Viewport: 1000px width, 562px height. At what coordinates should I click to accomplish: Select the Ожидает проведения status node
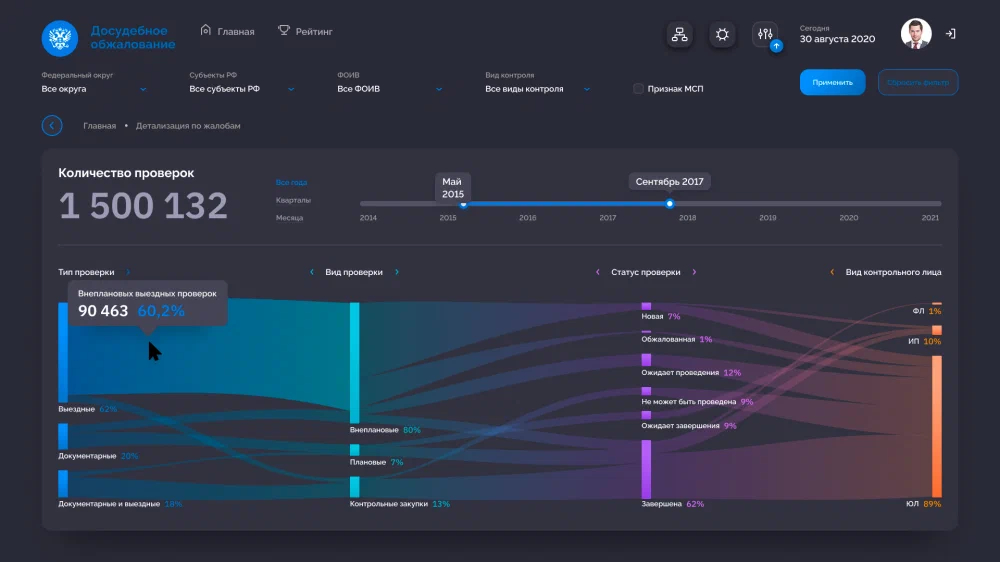[x=646, y=360]
